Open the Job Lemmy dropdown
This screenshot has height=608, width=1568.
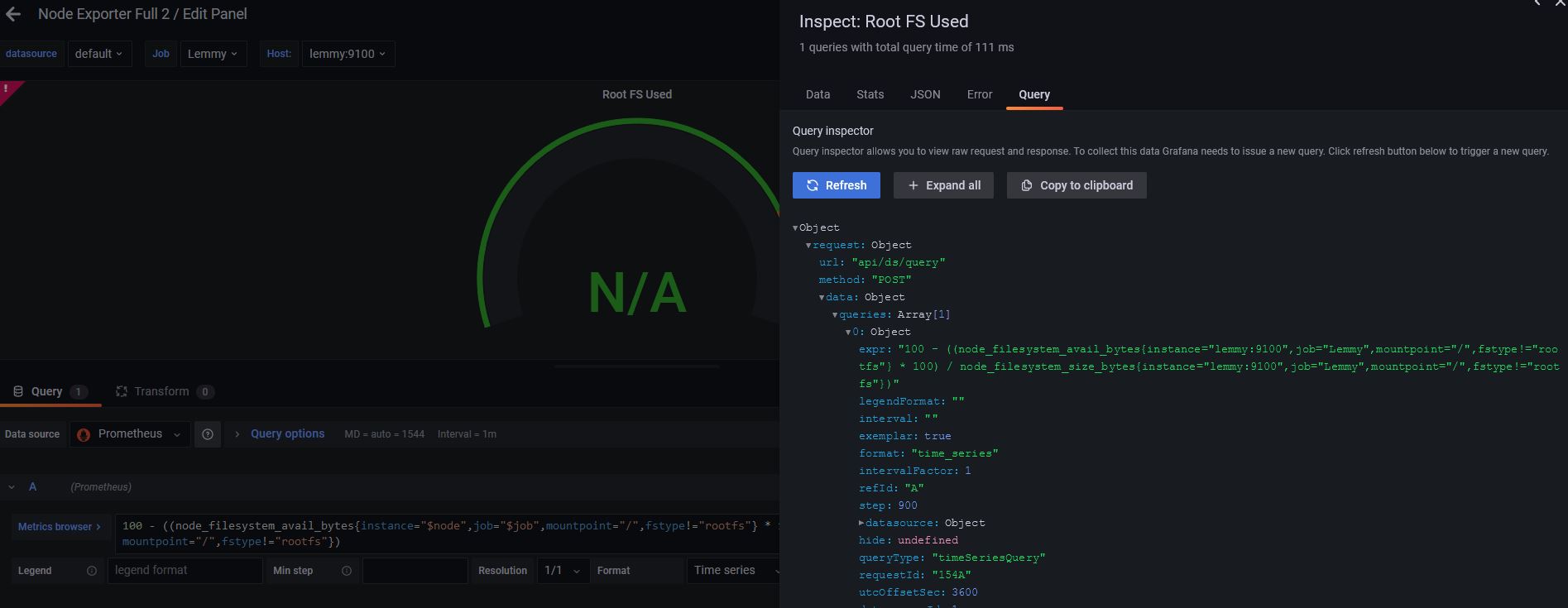[x=213, y=54]
